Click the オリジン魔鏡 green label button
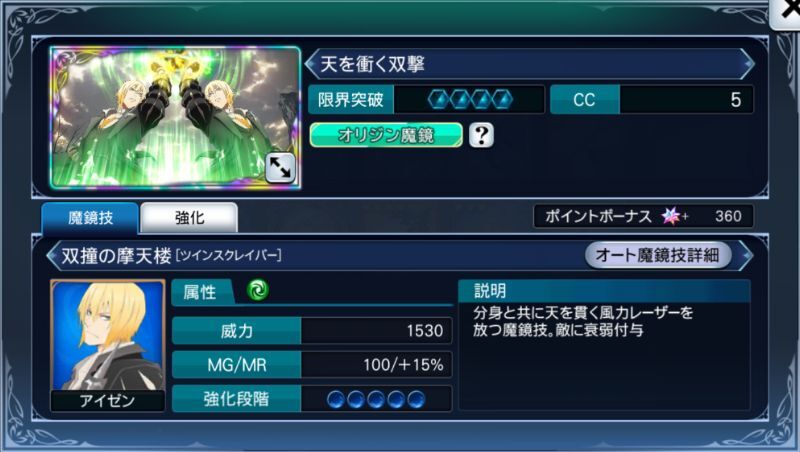800x452 pixels. click(x=386, y=135)
